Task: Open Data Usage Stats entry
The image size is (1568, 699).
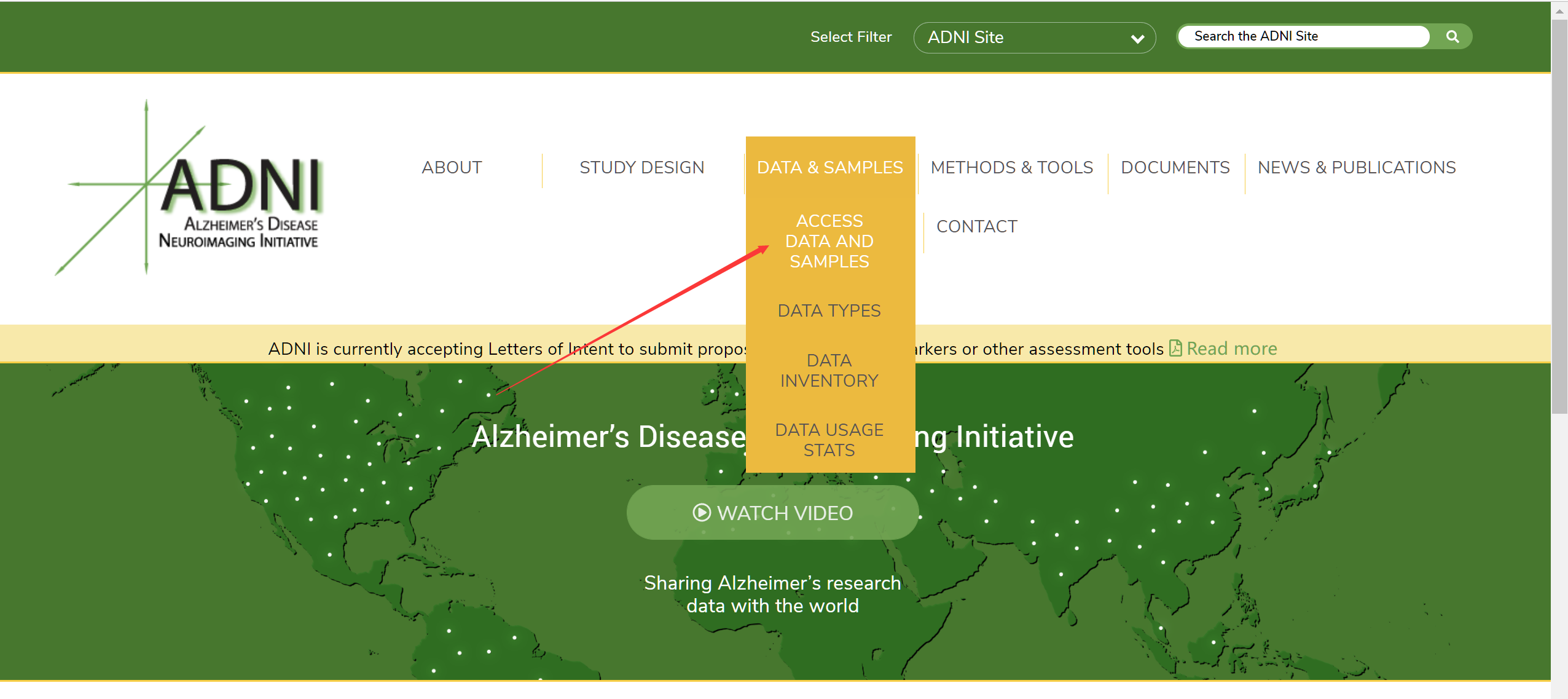Action: (x=829, y=440)
